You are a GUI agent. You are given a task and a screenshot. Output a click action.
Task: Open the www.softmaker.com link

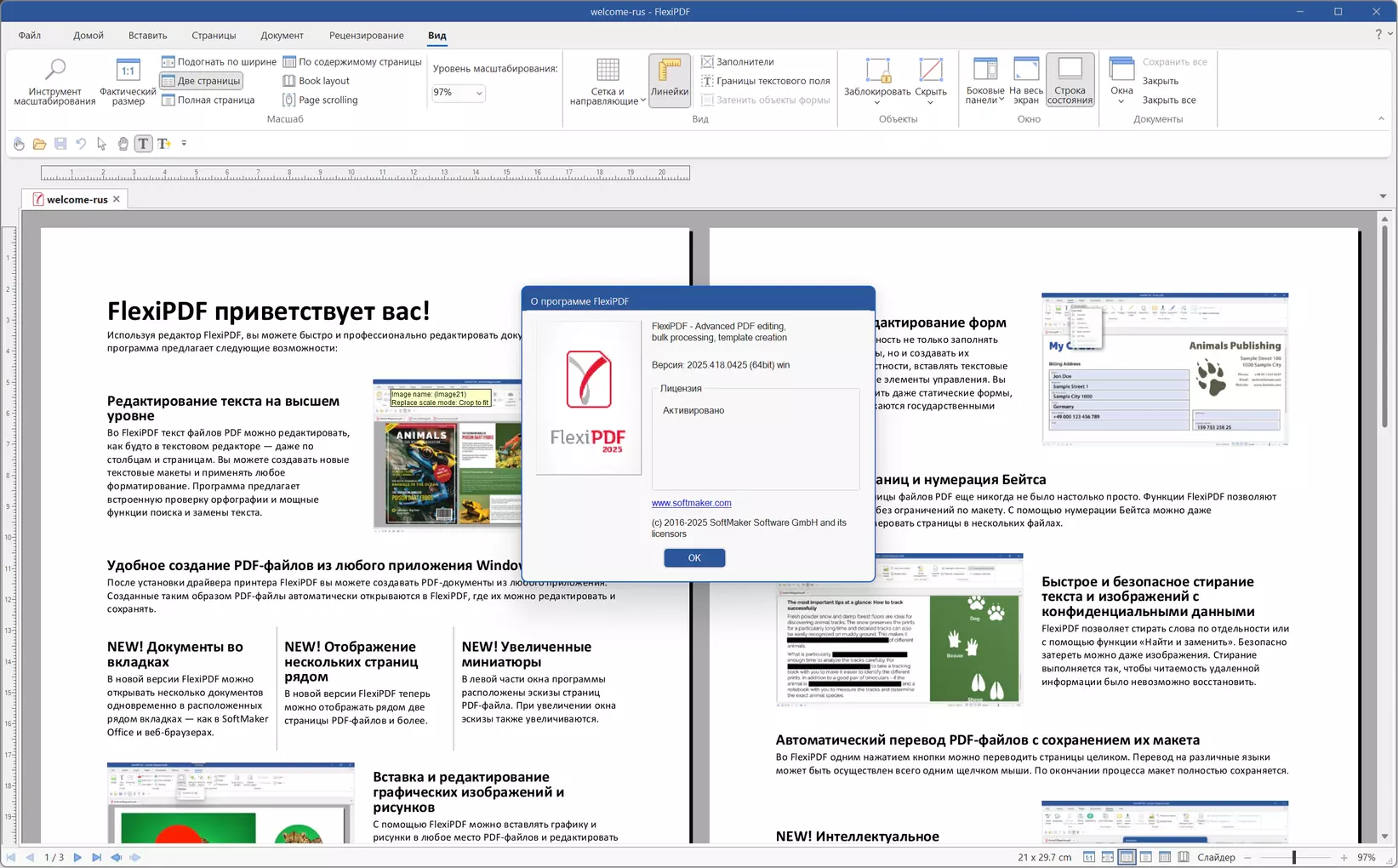(692, 503)
